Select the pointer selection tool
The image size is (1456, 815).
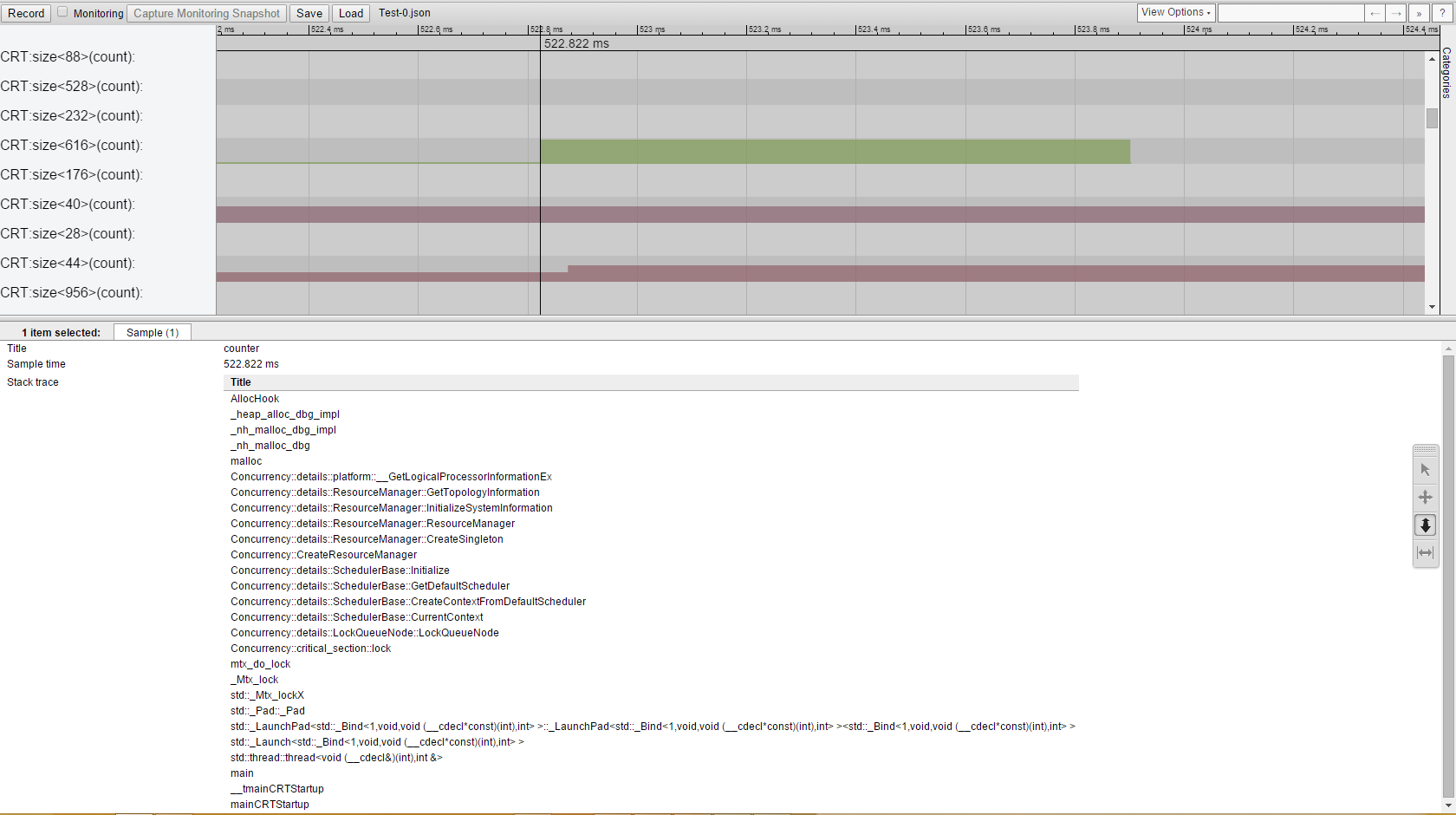[1426, 470]
